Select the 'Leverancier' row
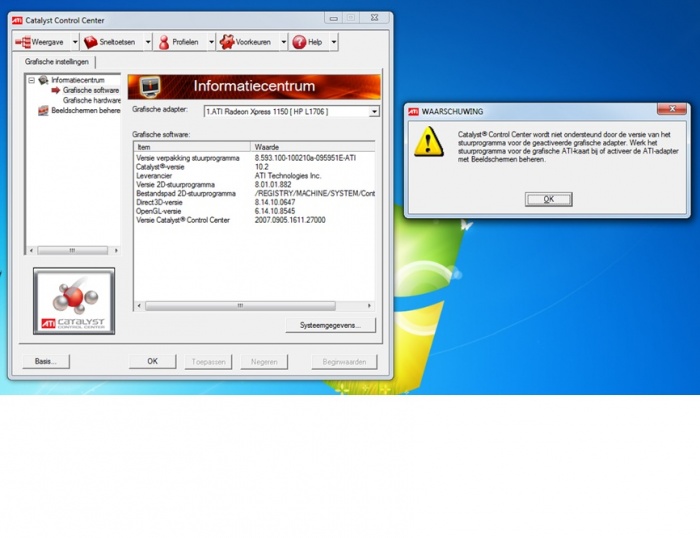 [x=254, y=175]
